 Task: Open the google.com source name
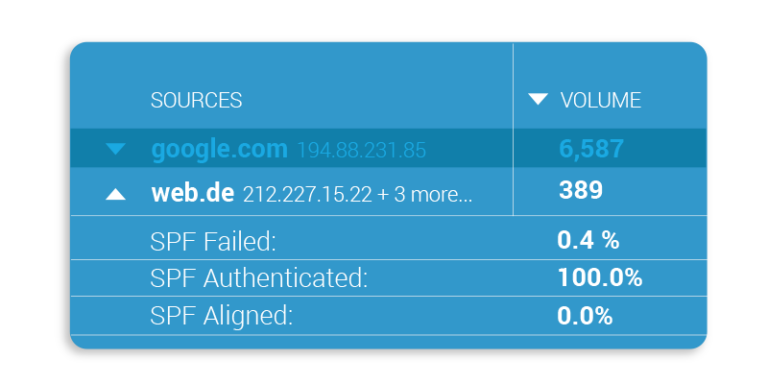(219, 149)
